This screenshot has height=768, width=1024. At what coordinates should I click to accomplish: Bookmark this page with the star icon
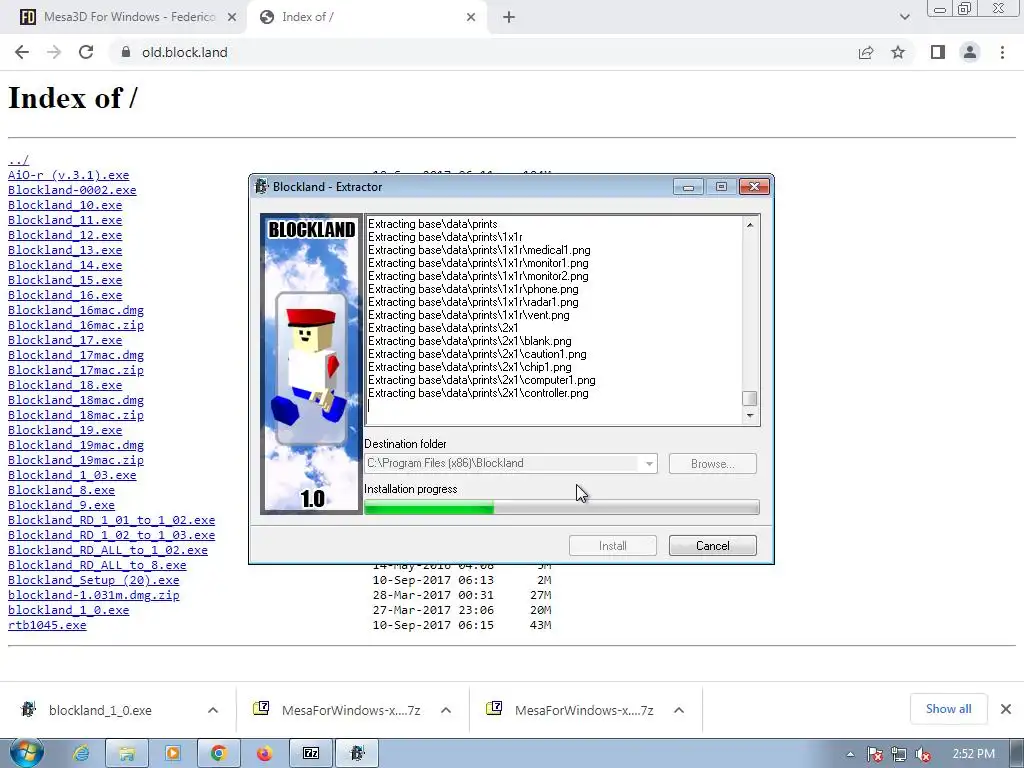click(898, 52)
